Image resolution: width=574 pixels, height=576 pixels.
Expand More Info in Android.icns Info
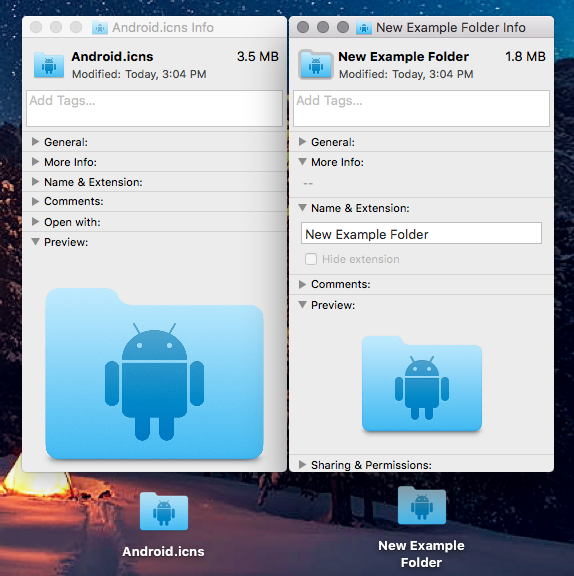pos(35,162)
